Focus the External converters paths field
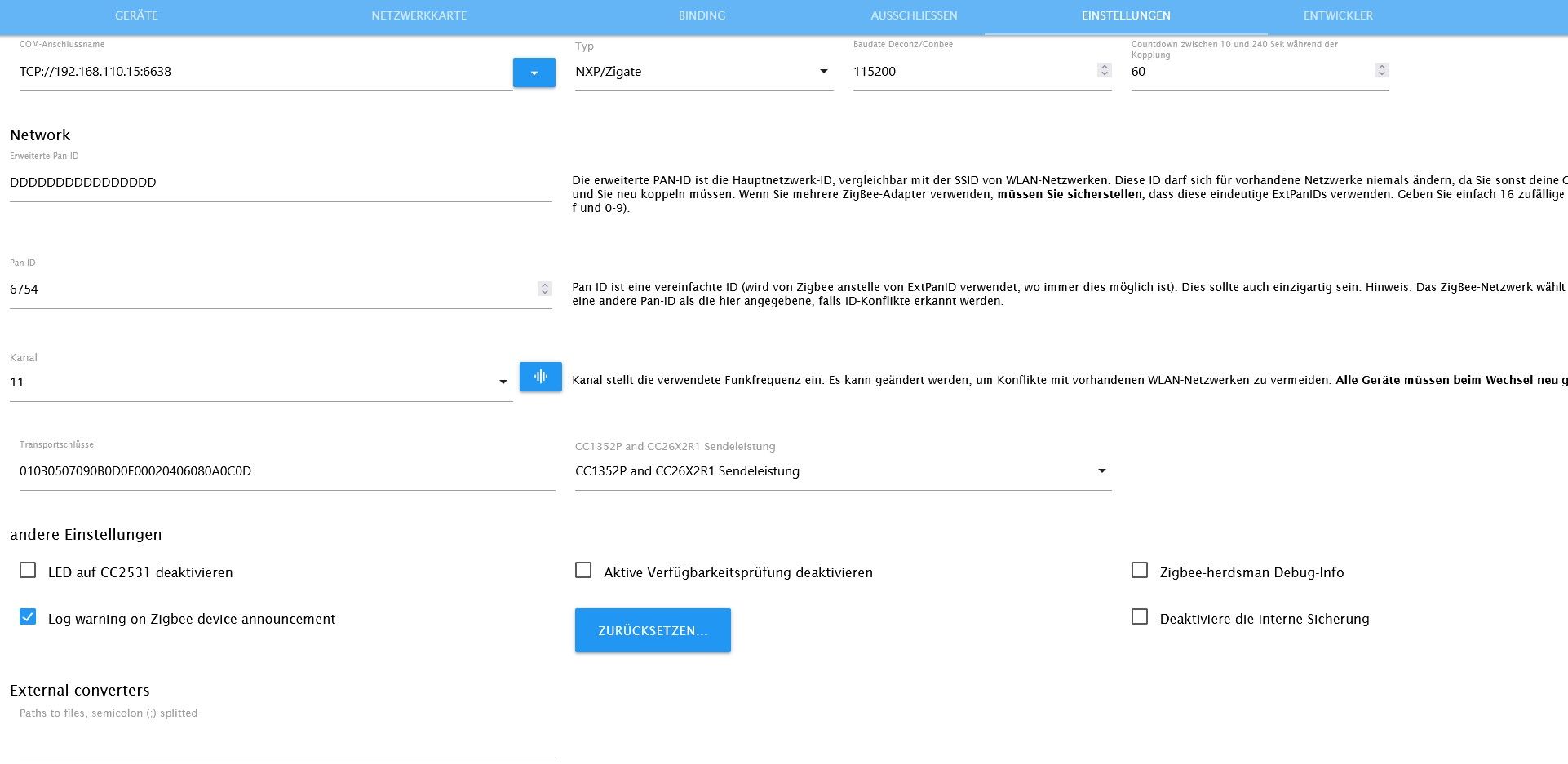The image size is (1568, 764). (287, 740)
